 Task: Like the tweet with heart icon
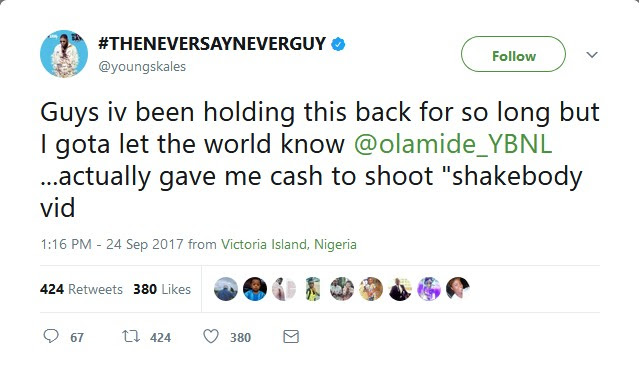coord(211,337)
